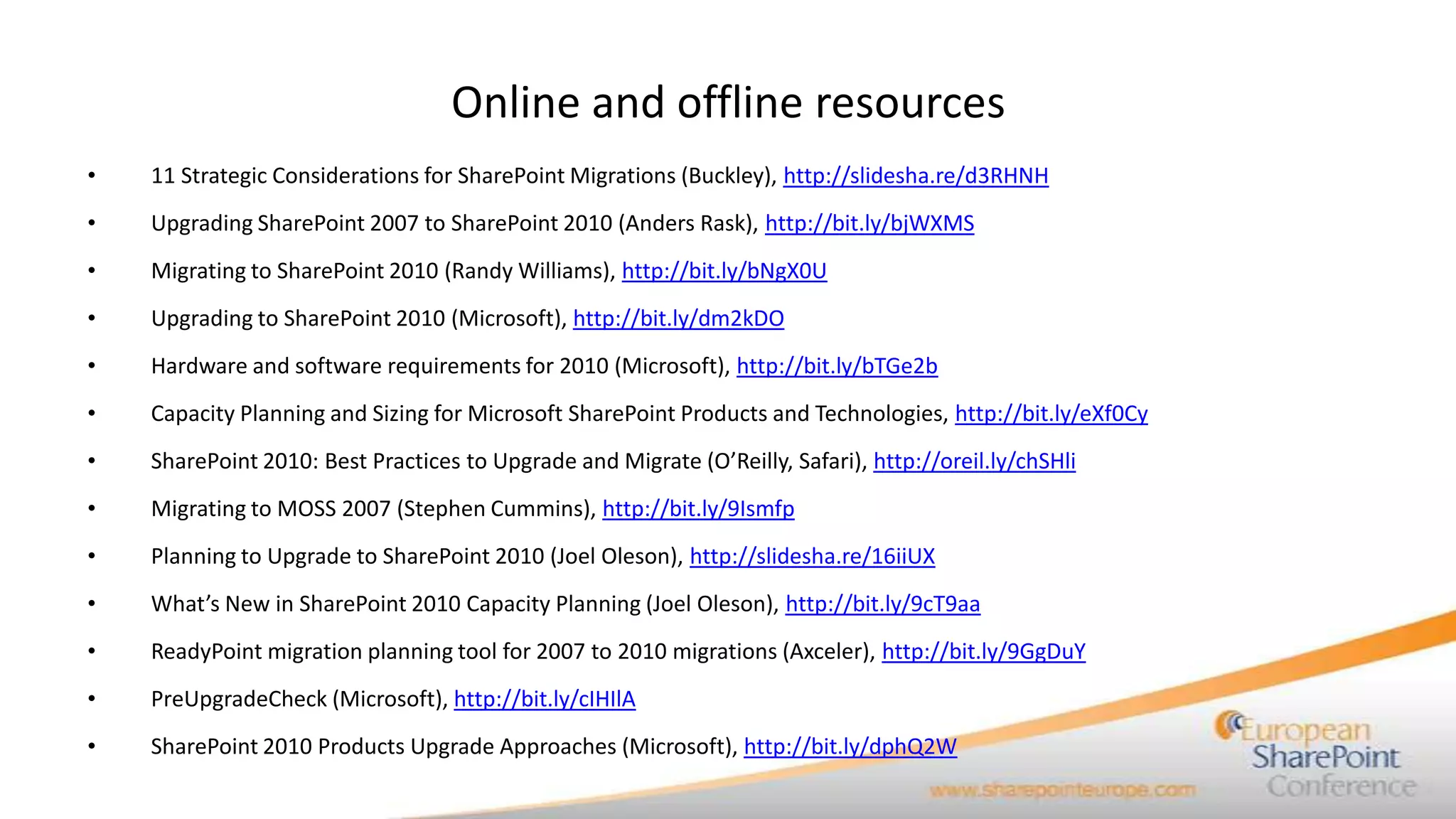
Task: Open the bit.ly/bTGe2b hardware requirements link
Action: (x=837, y=366)
